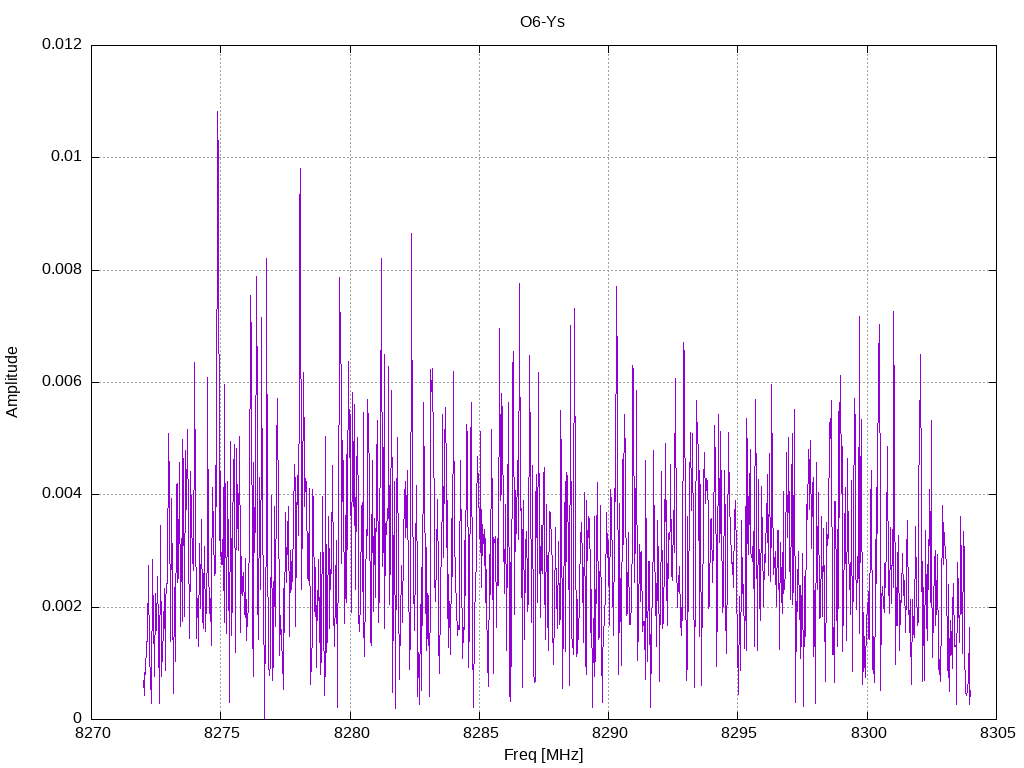Click the y-axis tick label 0.002
1024x768 pixels.
coord(62,606)
